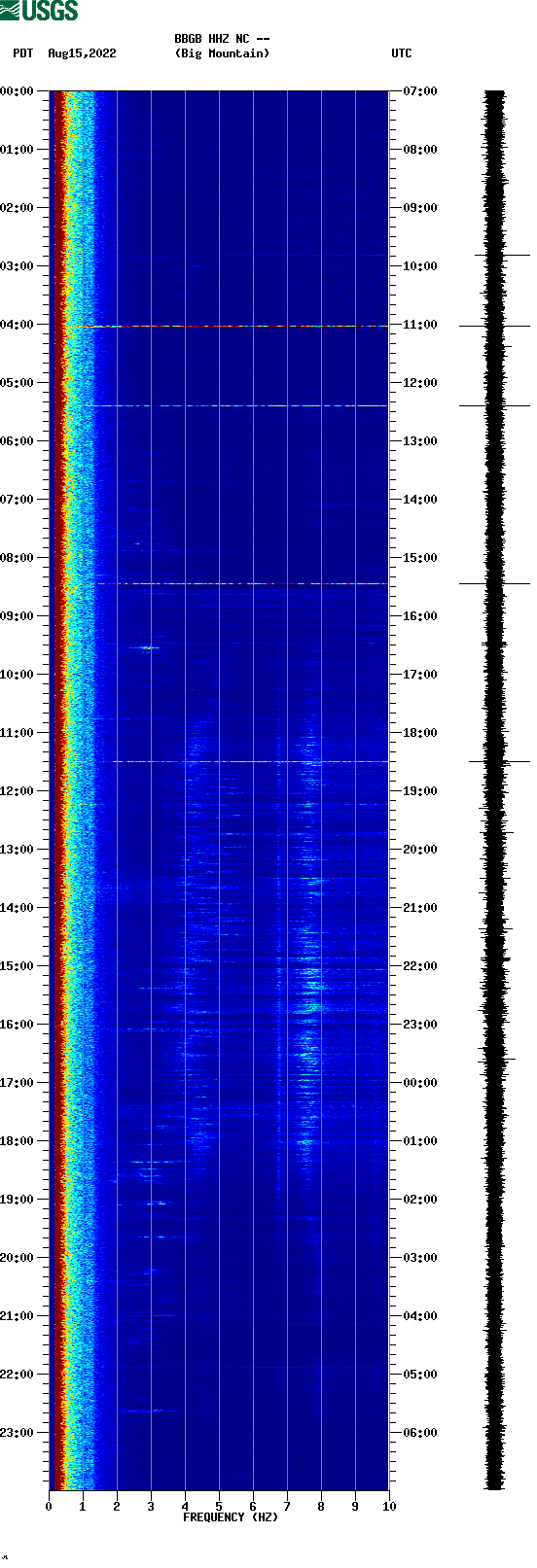The height and width of the screenshot is (1568, 537).
Task: Click the FREQUENCY (HZ) axis label
Action: pyautogui.click(x=231, y=1517)
